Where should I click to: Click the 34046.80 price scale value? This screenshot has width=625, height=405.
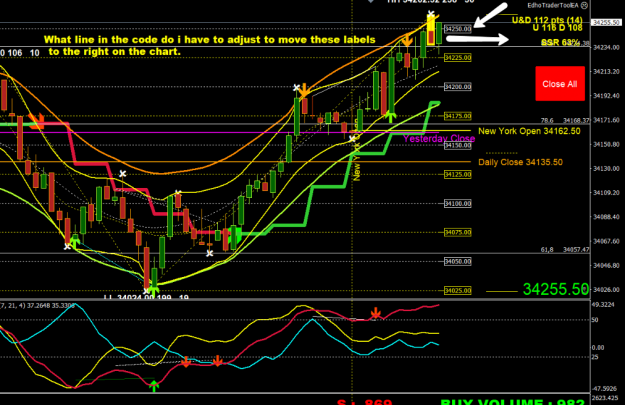coord(606,265)
